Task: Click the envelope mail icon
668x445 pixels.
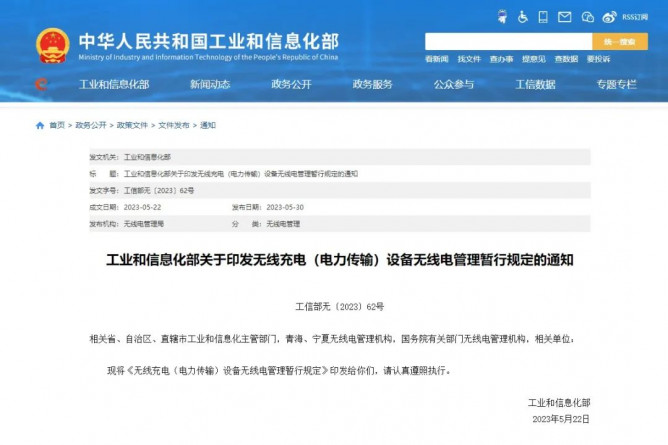Action: tap(564, 17)
